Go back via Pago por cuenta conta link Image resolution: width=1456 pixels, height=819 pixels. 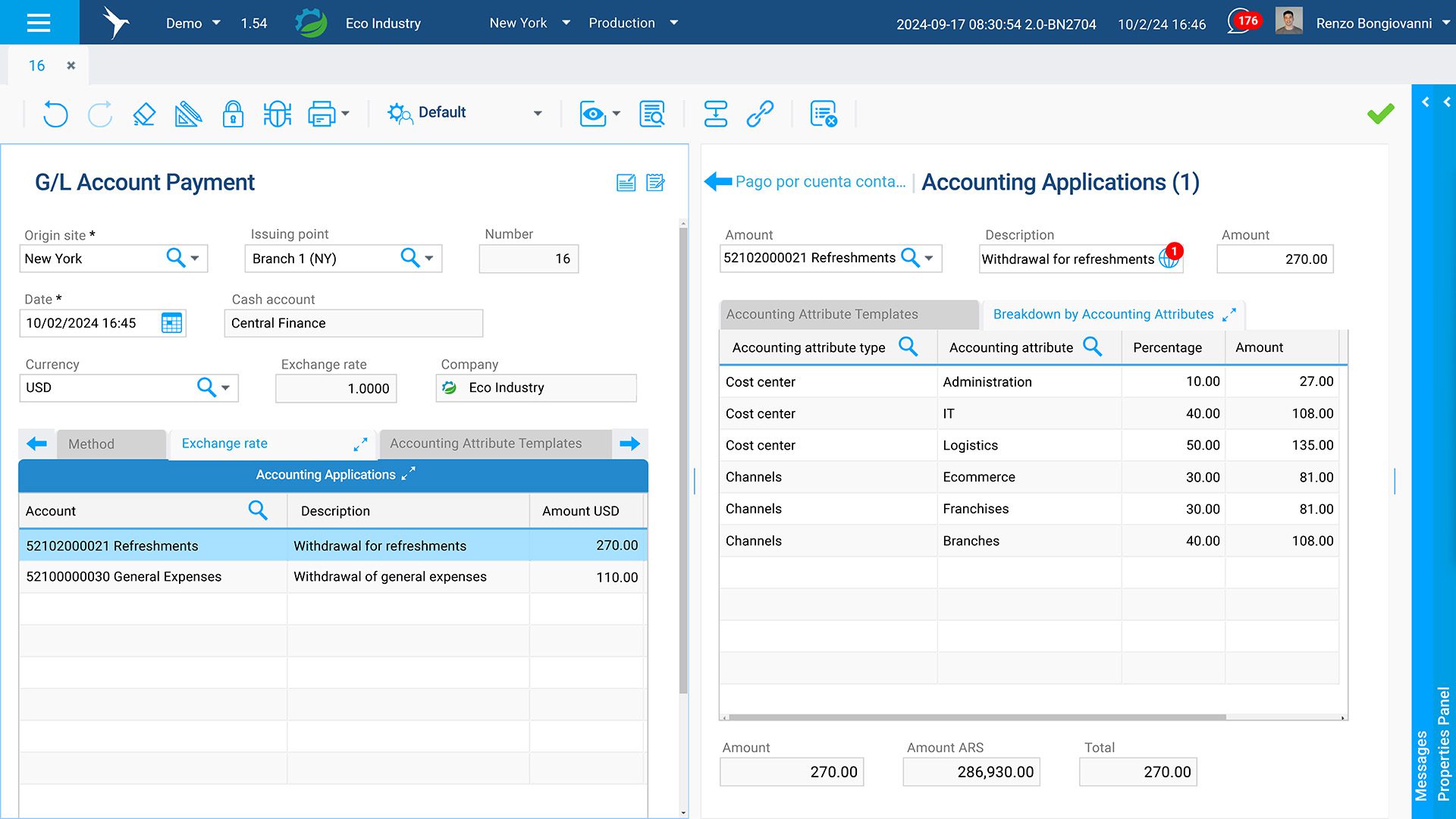[819, 182]
